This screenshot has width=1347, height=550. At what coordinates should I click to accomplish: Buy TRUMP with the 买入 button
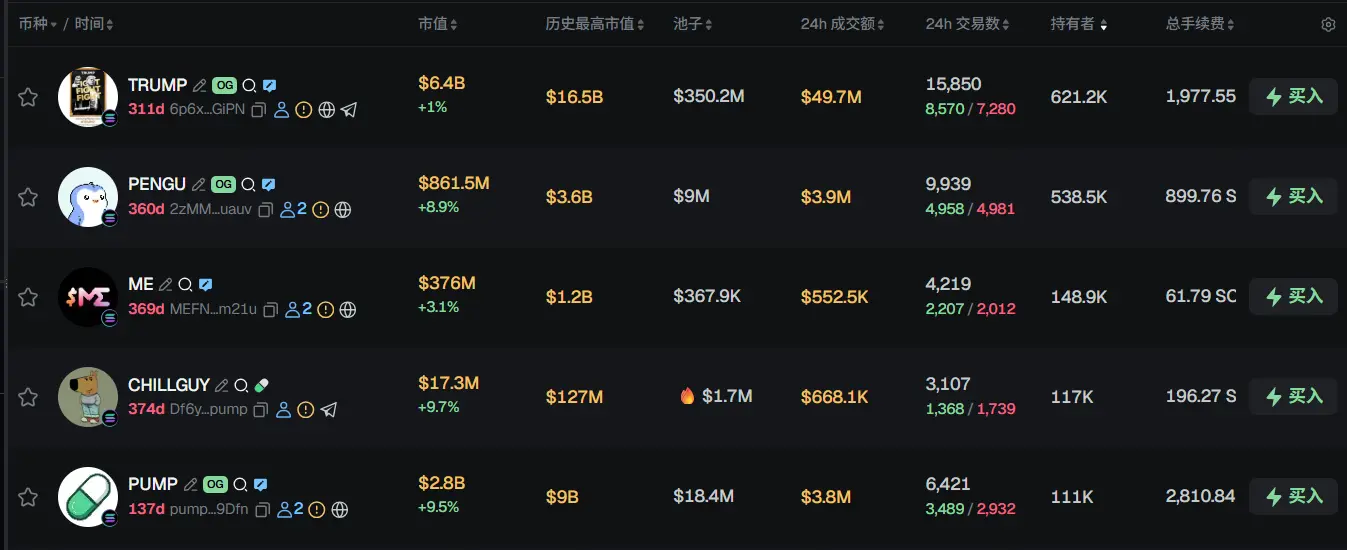coord(1294,97)
